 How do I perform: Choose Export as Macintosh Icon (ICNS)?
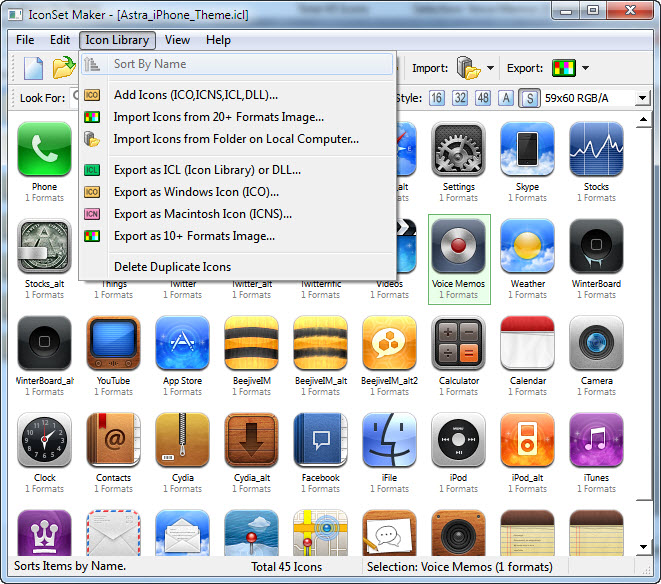(237, 214)
